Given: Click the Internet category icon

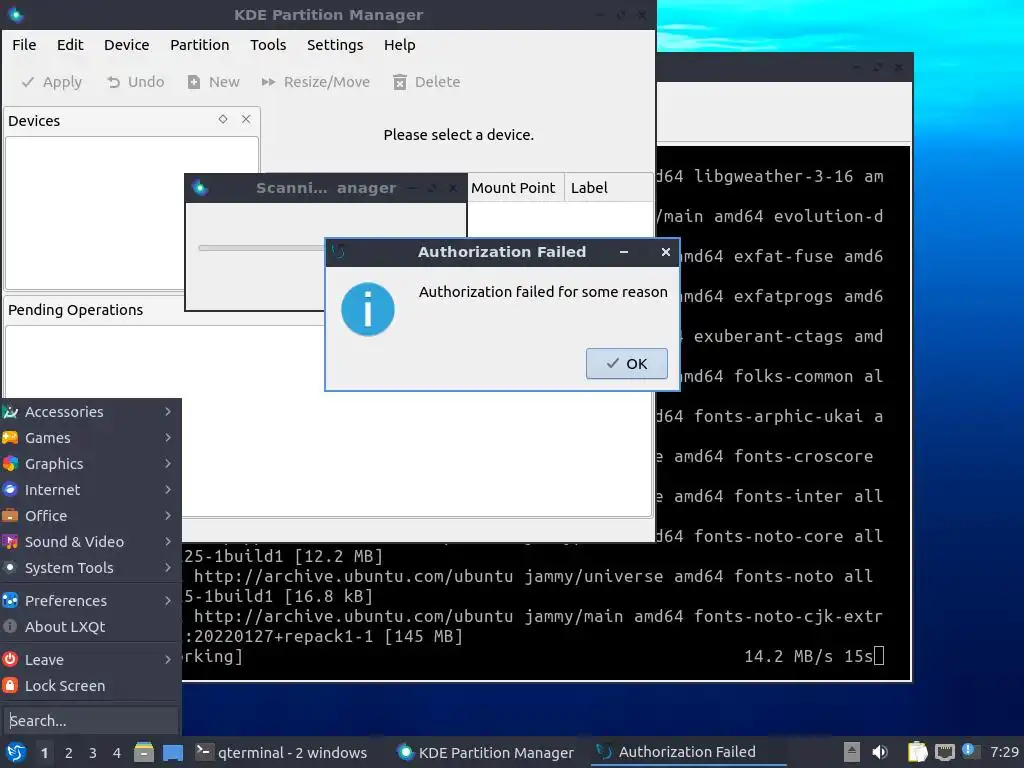Looking at the screenshot, I should 10,490.
